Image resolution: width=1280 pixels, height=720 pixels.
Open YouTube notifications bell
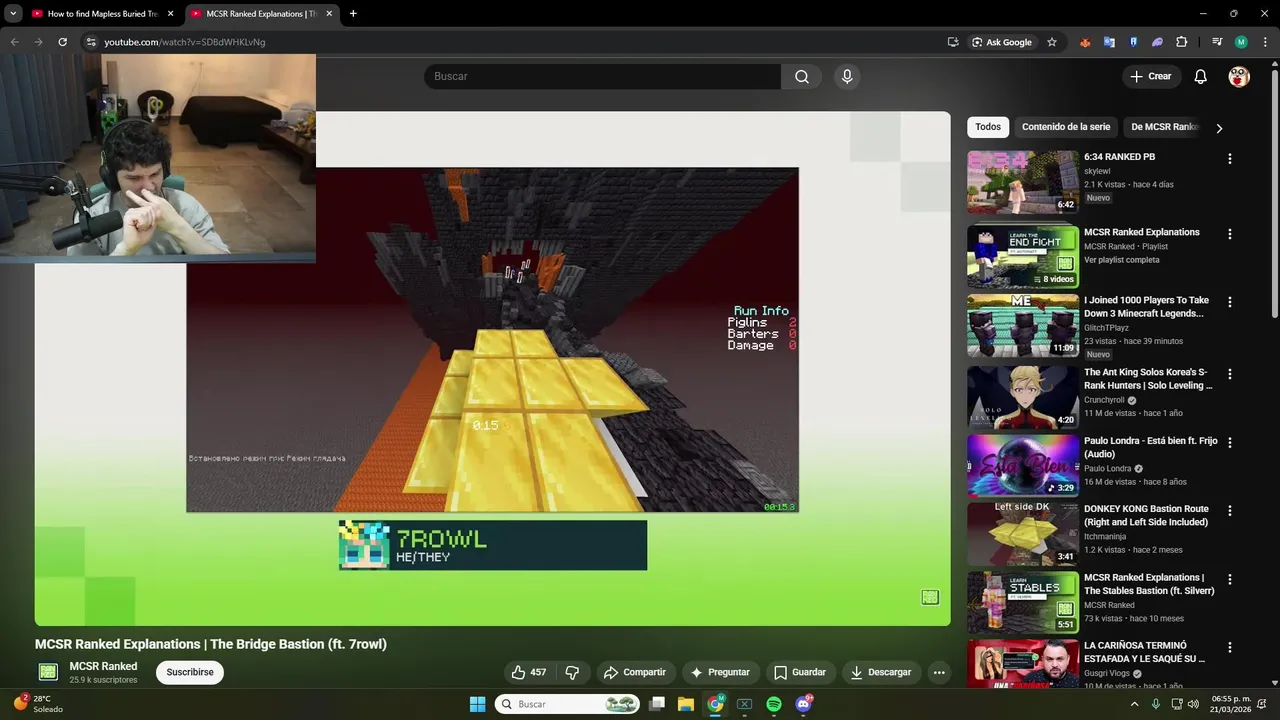[1201, 77]
